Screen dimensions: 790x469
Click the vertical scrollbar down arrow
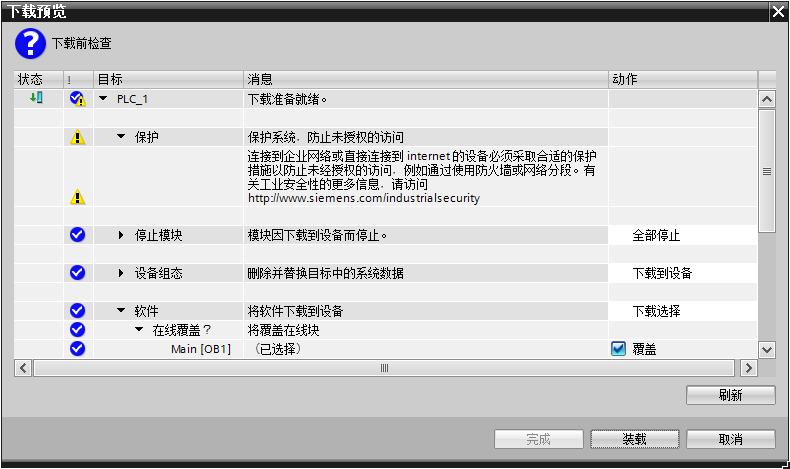tap(767, 349)
